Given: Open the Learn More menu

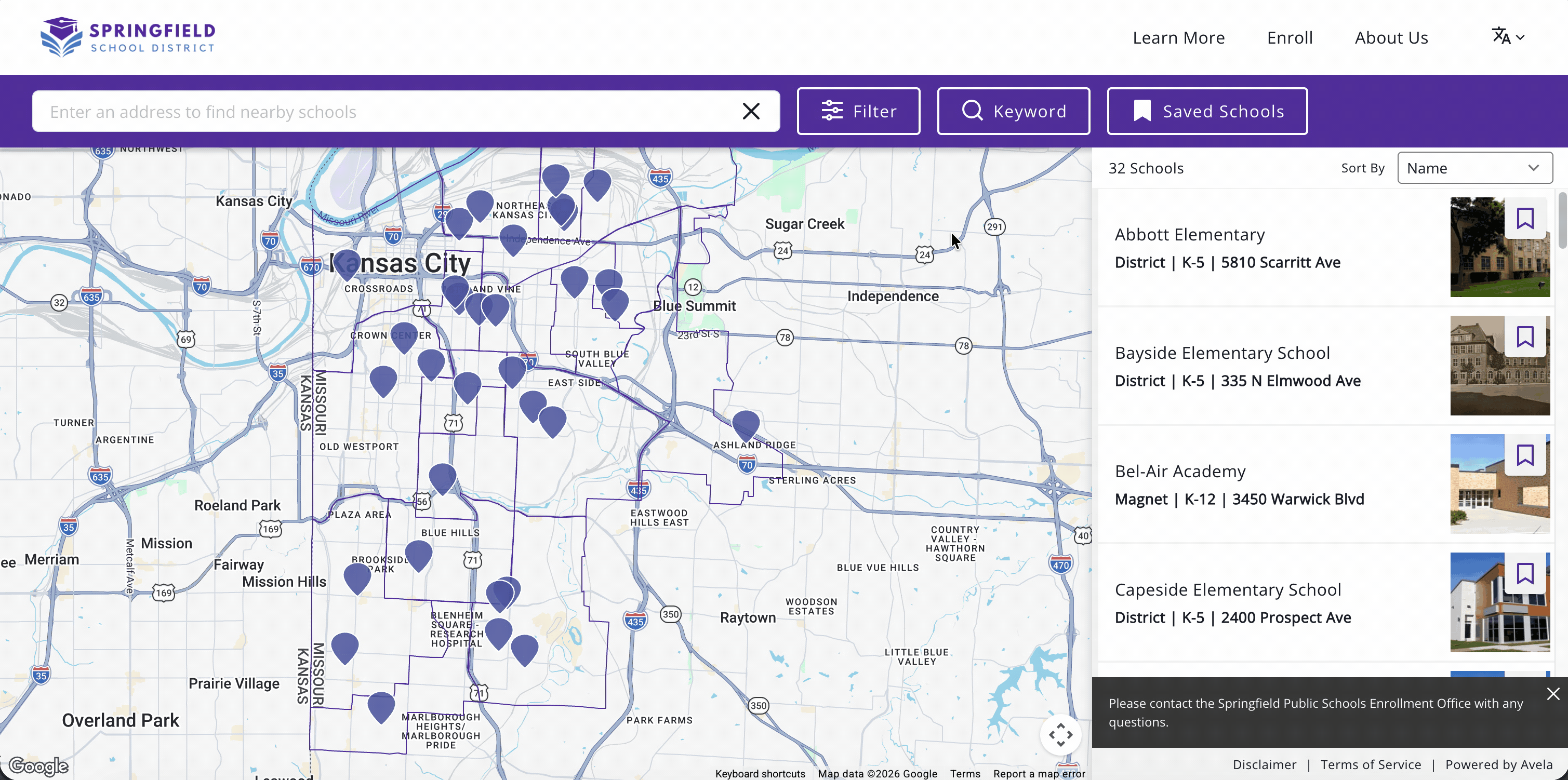Looking at the screenshot, I should [1178, 38].
